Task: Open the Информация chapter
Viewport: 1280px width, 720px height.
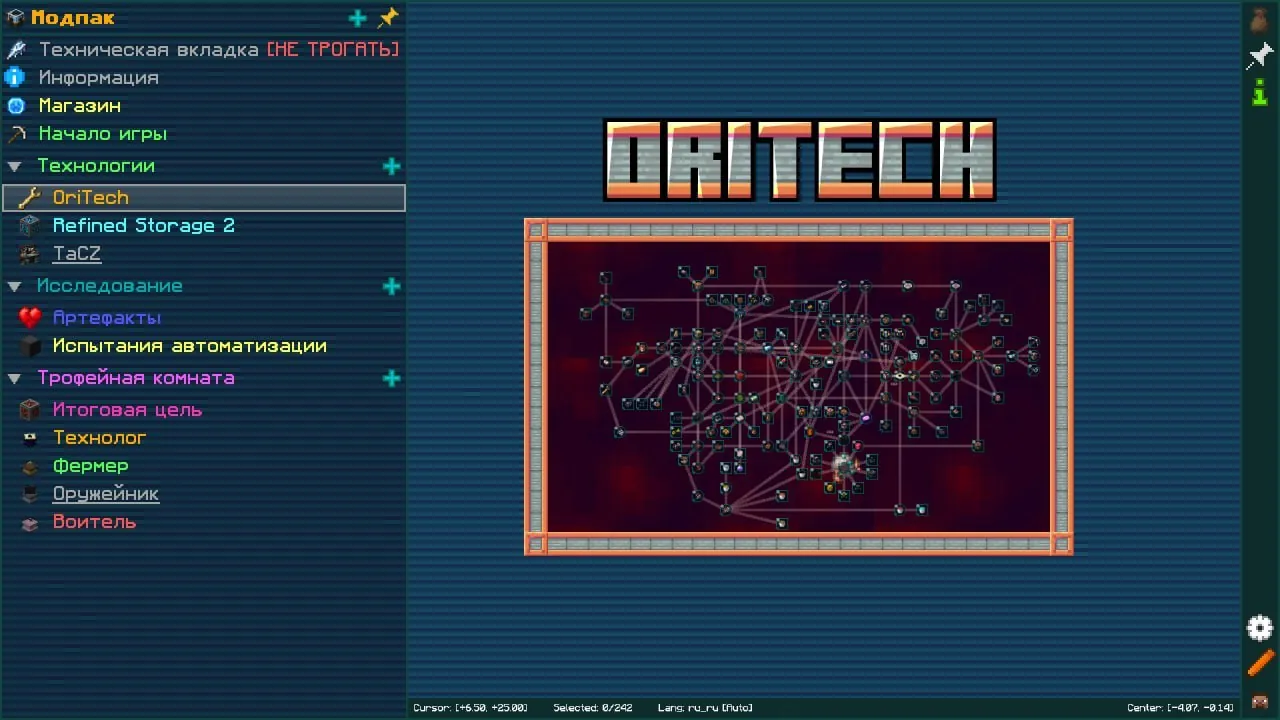Action: point(203,77)
